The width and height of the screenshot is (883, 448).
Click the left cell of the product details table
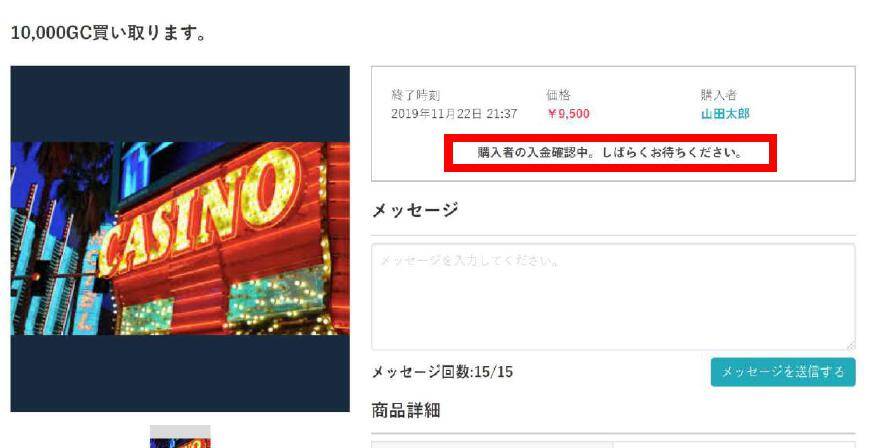click(492, 445)
